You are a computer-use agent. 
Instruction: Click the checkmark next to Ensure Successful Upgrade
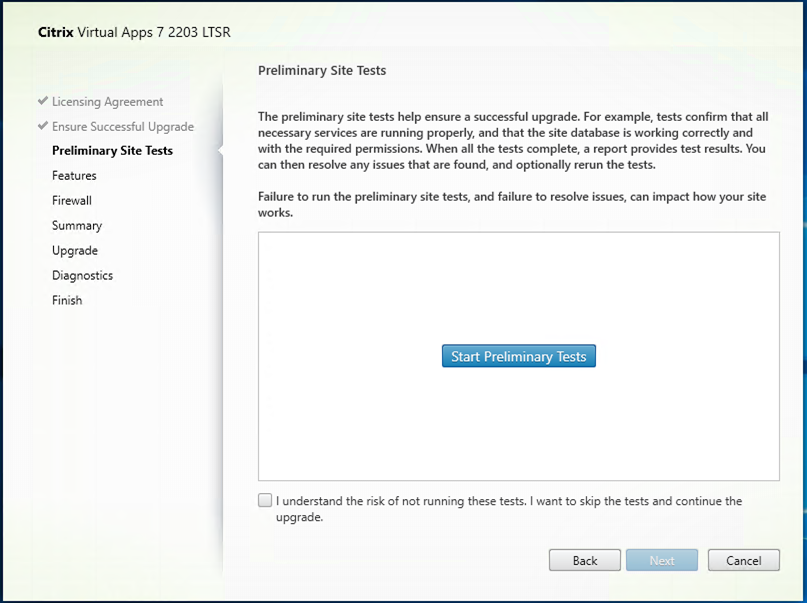coord(42,126)
